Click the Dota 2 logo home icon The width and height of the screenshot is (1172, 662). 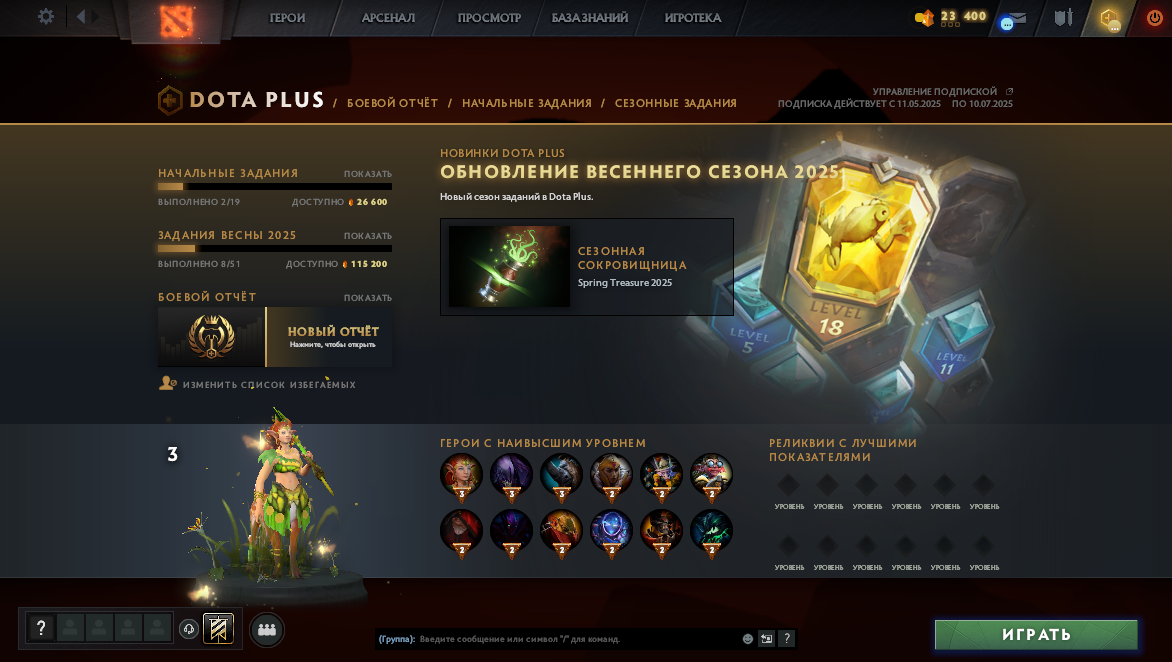point(176,20)
